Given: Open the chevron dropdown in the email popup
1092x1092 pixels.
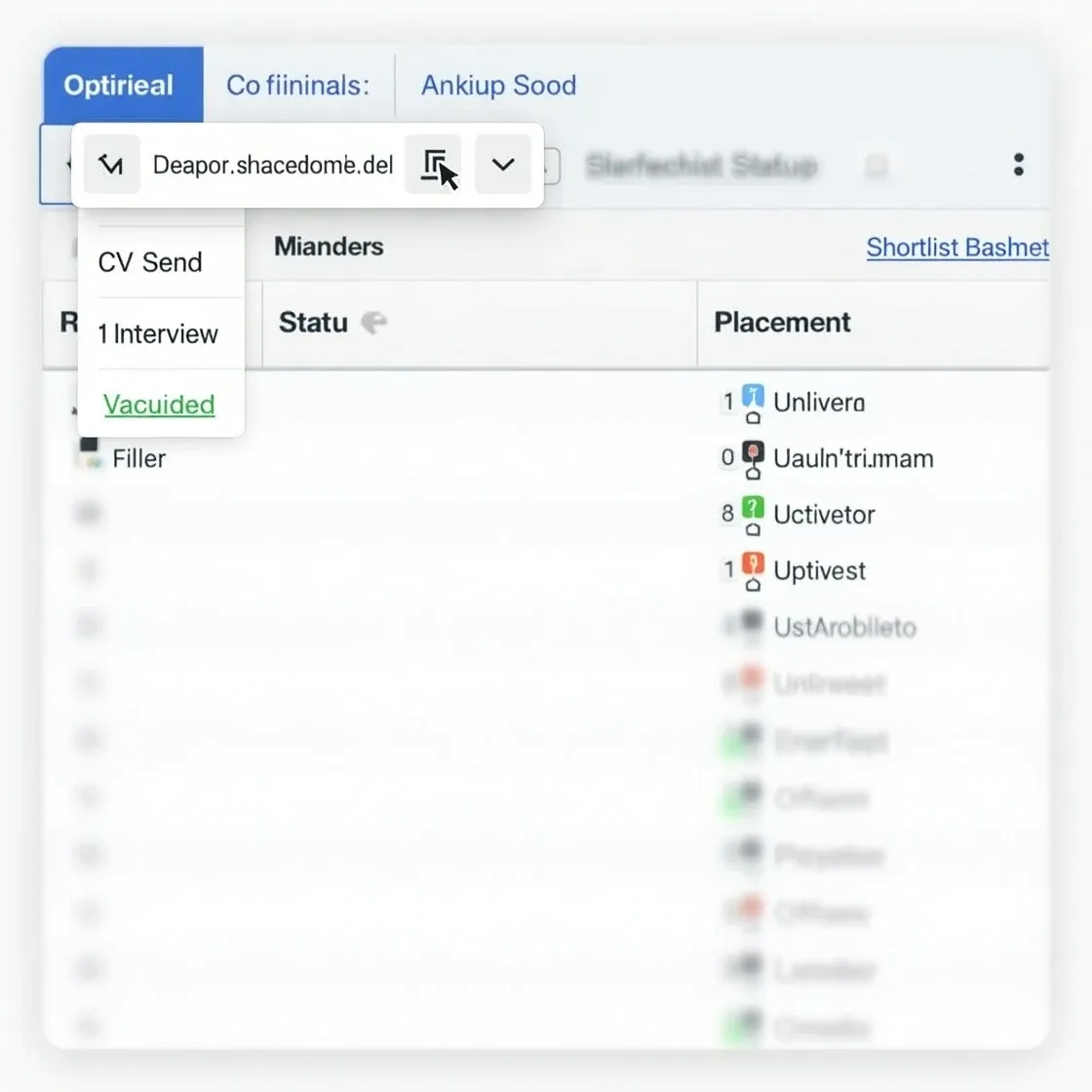Looking at the screenshot, I should pos(503,164).
